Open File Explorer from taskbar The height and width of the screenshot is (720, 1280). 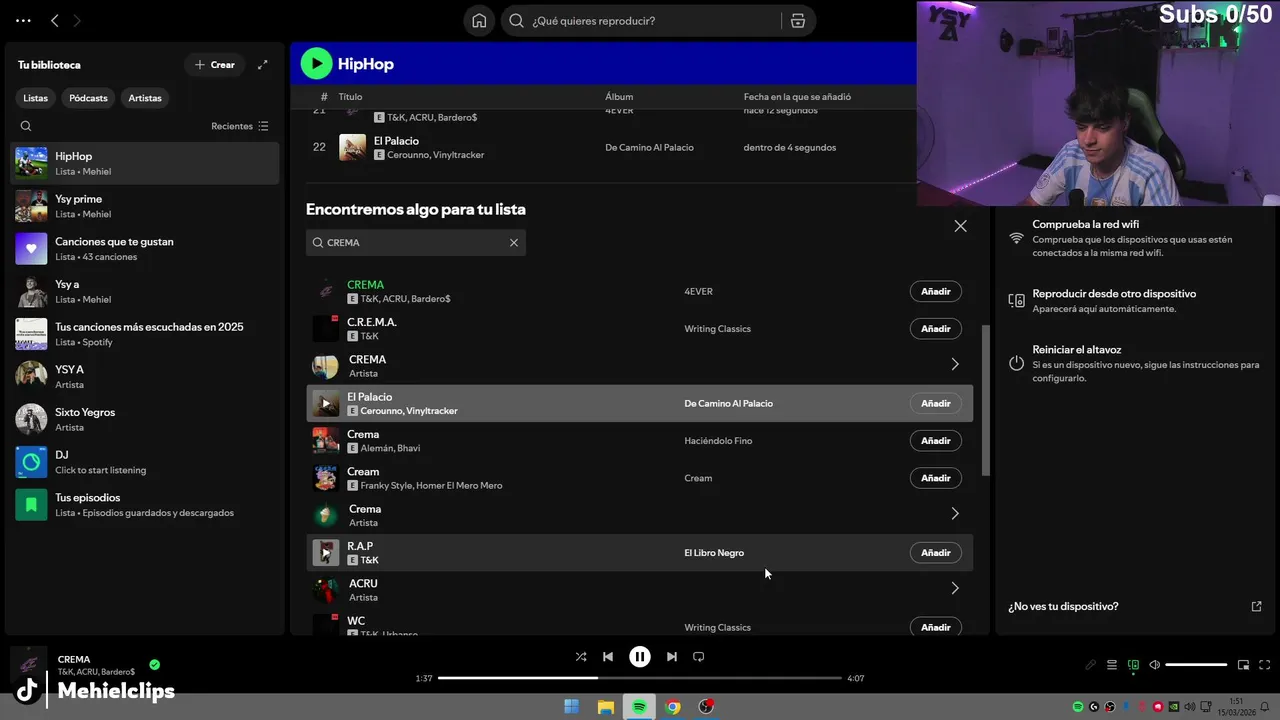point(606,707)
